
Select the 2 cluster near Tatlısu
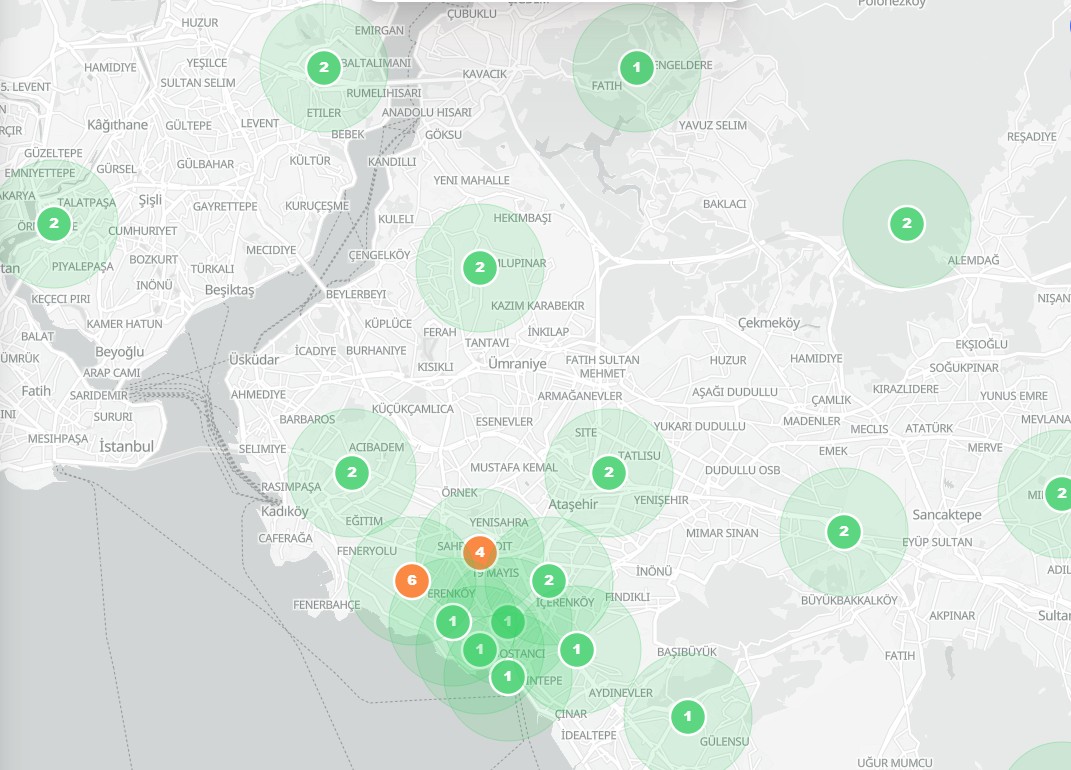point(609,472)
